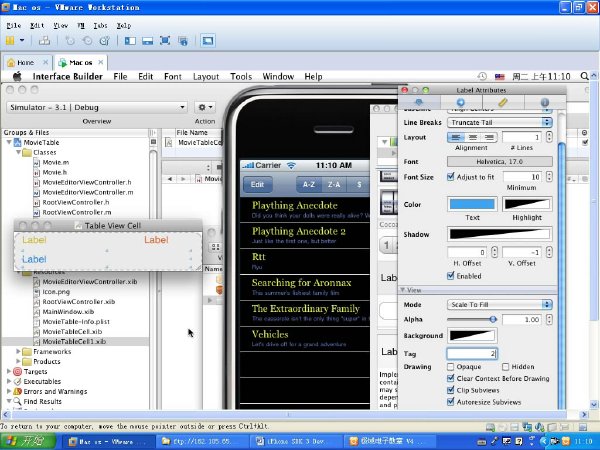Expand the Executables group
600x450 pixels.
coord(9,382)
